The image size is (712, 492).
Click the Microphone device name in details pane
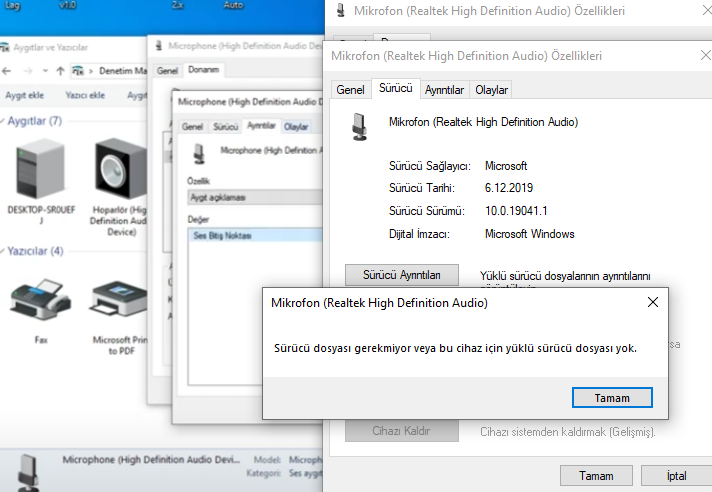click(x=151, y=460)
